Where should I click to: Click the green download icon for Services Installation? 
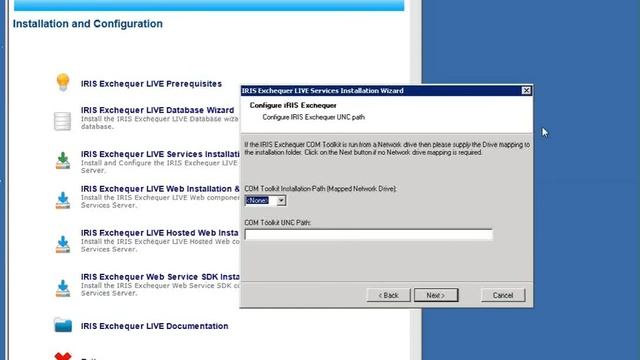(x=63, y=160)
